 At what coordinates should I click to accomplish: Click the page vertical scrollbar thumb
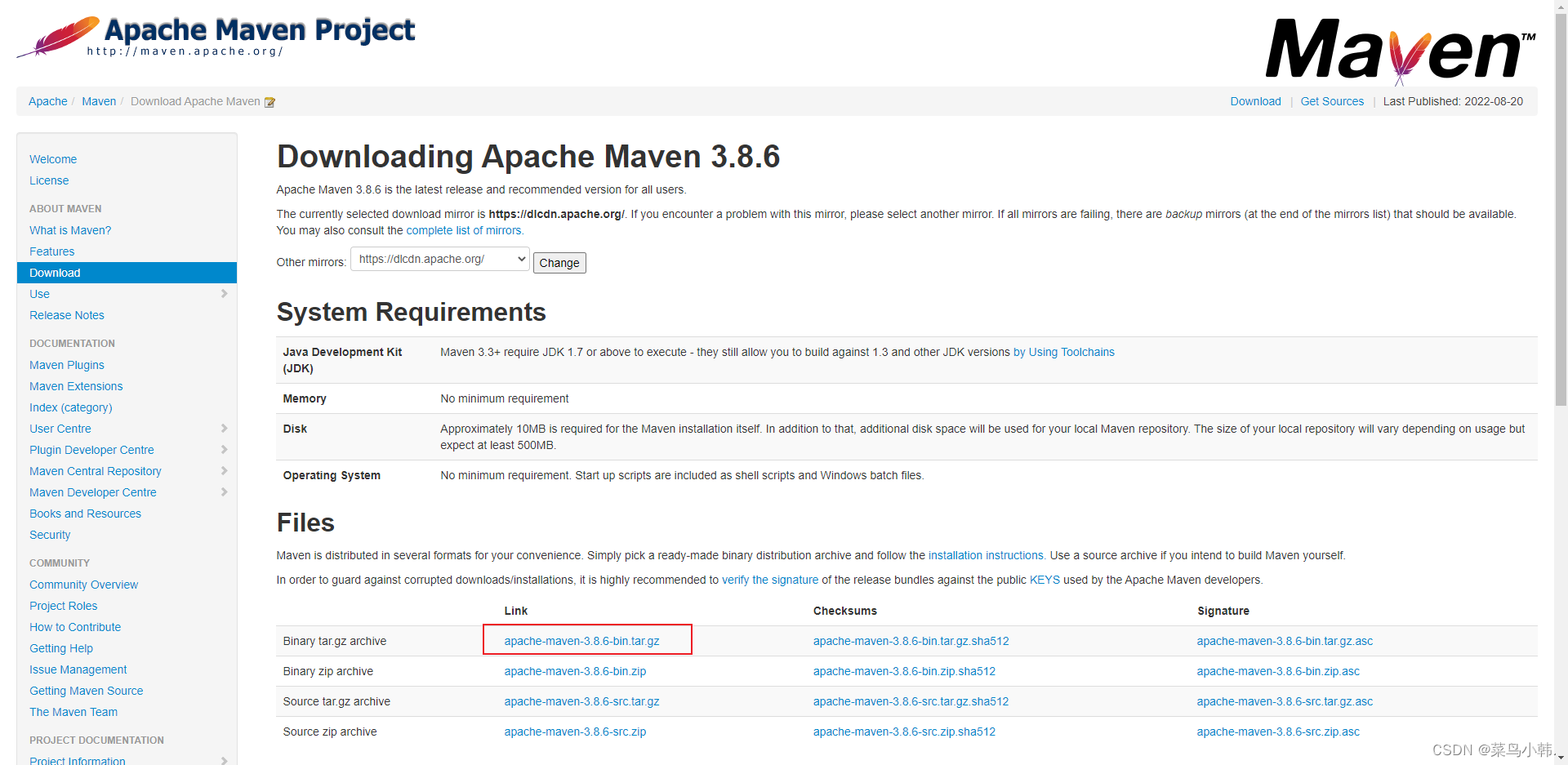[1561, 211]
